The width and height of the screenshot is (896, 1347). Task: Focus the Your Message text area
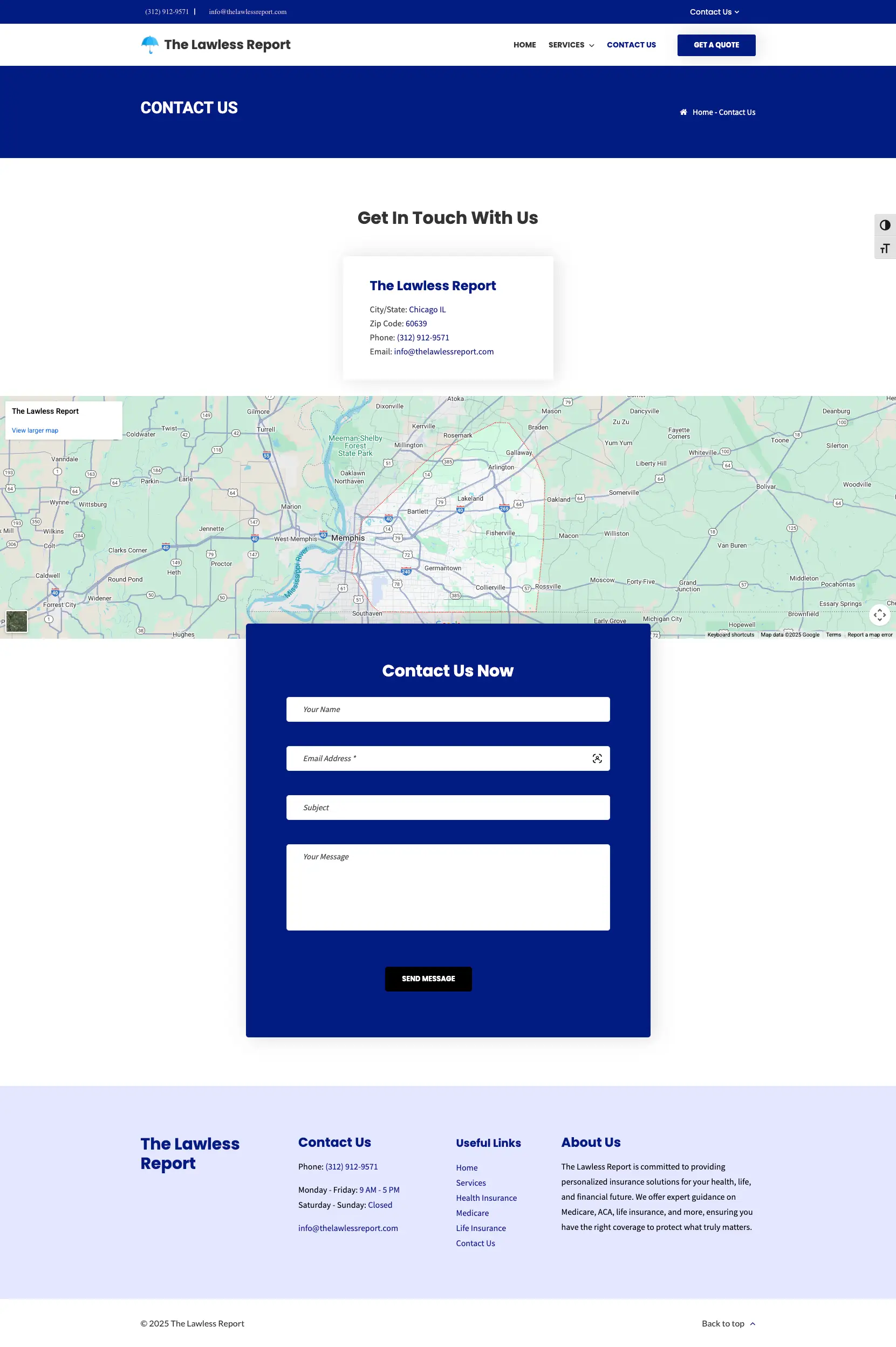pos(447,887)
